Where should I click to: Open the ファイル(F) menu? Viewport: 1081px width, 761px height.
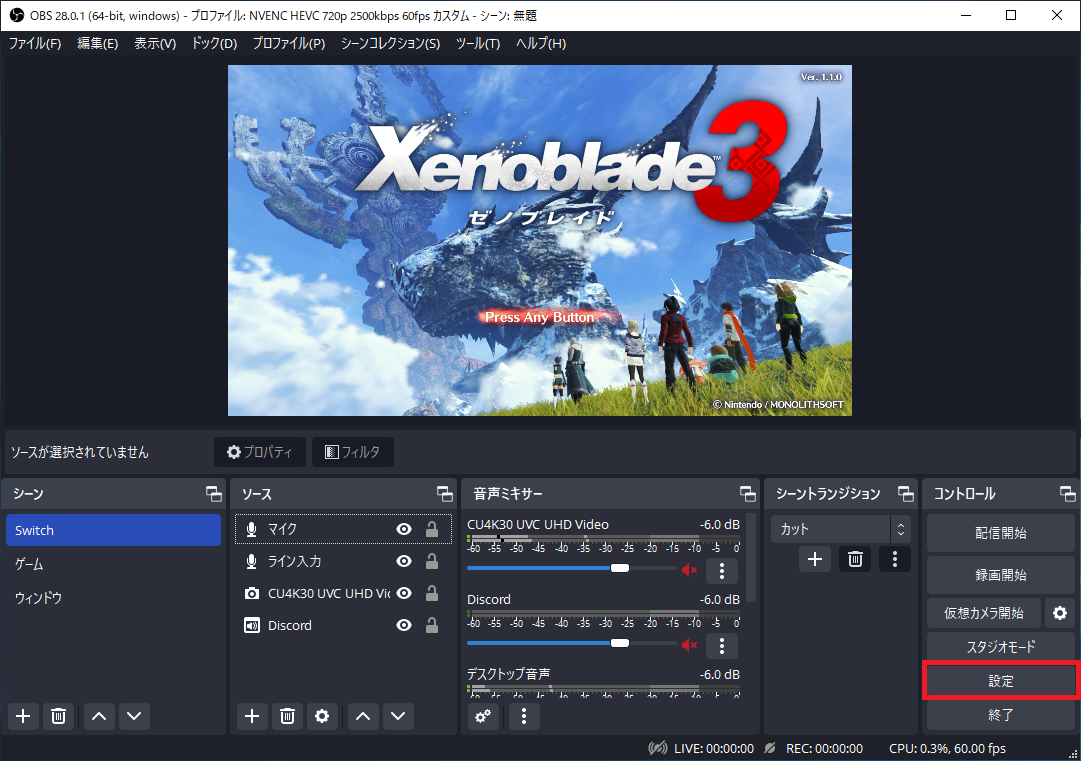coord(34,43)
